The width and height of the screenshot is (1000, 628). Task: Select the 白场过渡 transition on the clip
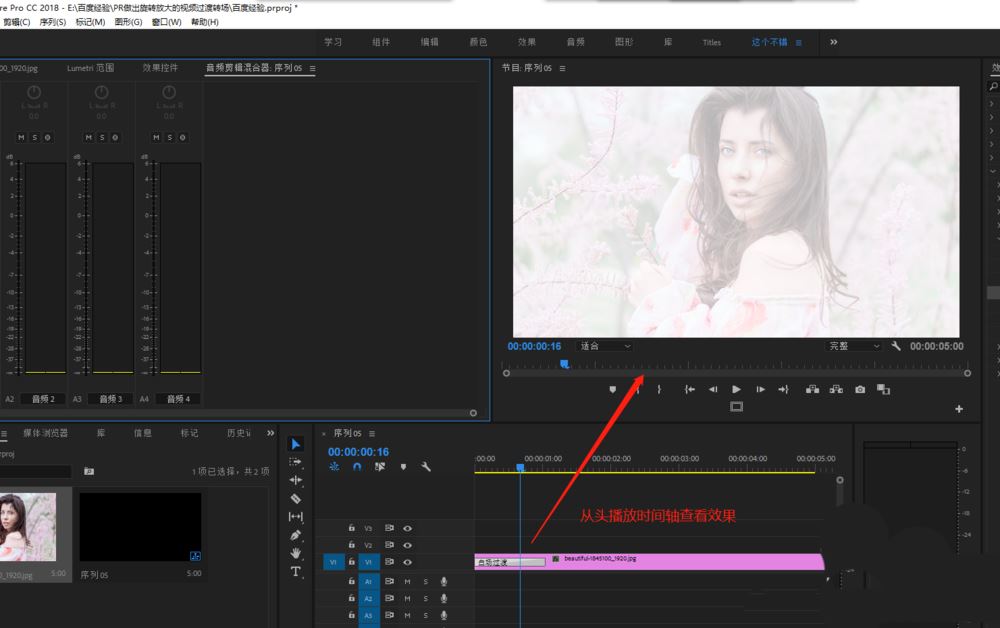coord(510,562)
